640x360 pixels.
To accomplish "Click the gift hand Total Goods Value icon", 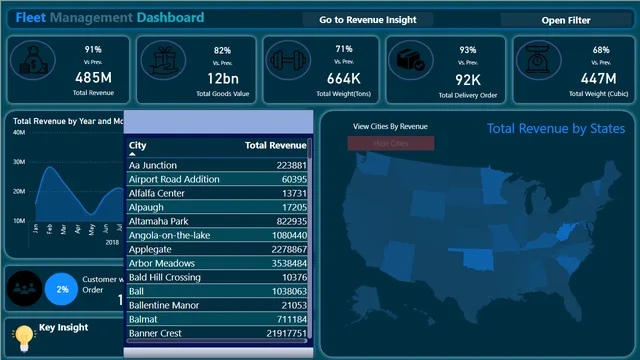I will pos(163,60).
